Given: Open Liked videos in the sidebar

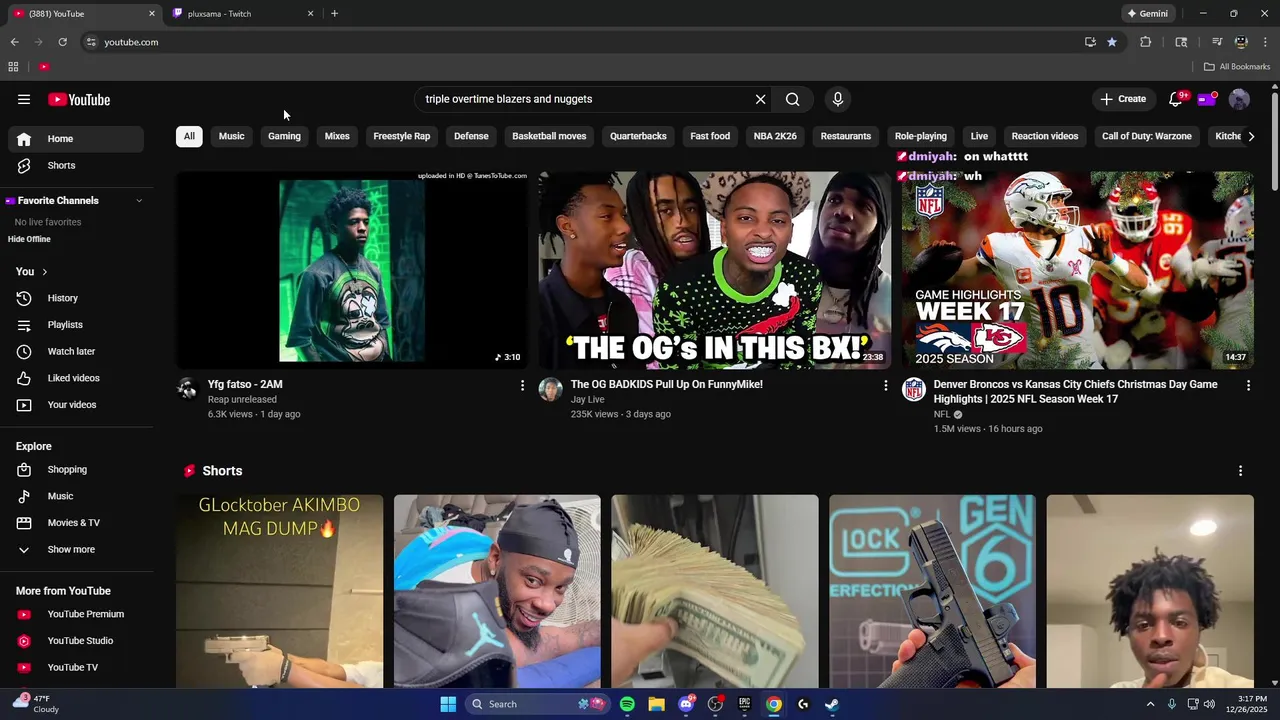Looking at the screenshot, I should click(x=76, y=378).
